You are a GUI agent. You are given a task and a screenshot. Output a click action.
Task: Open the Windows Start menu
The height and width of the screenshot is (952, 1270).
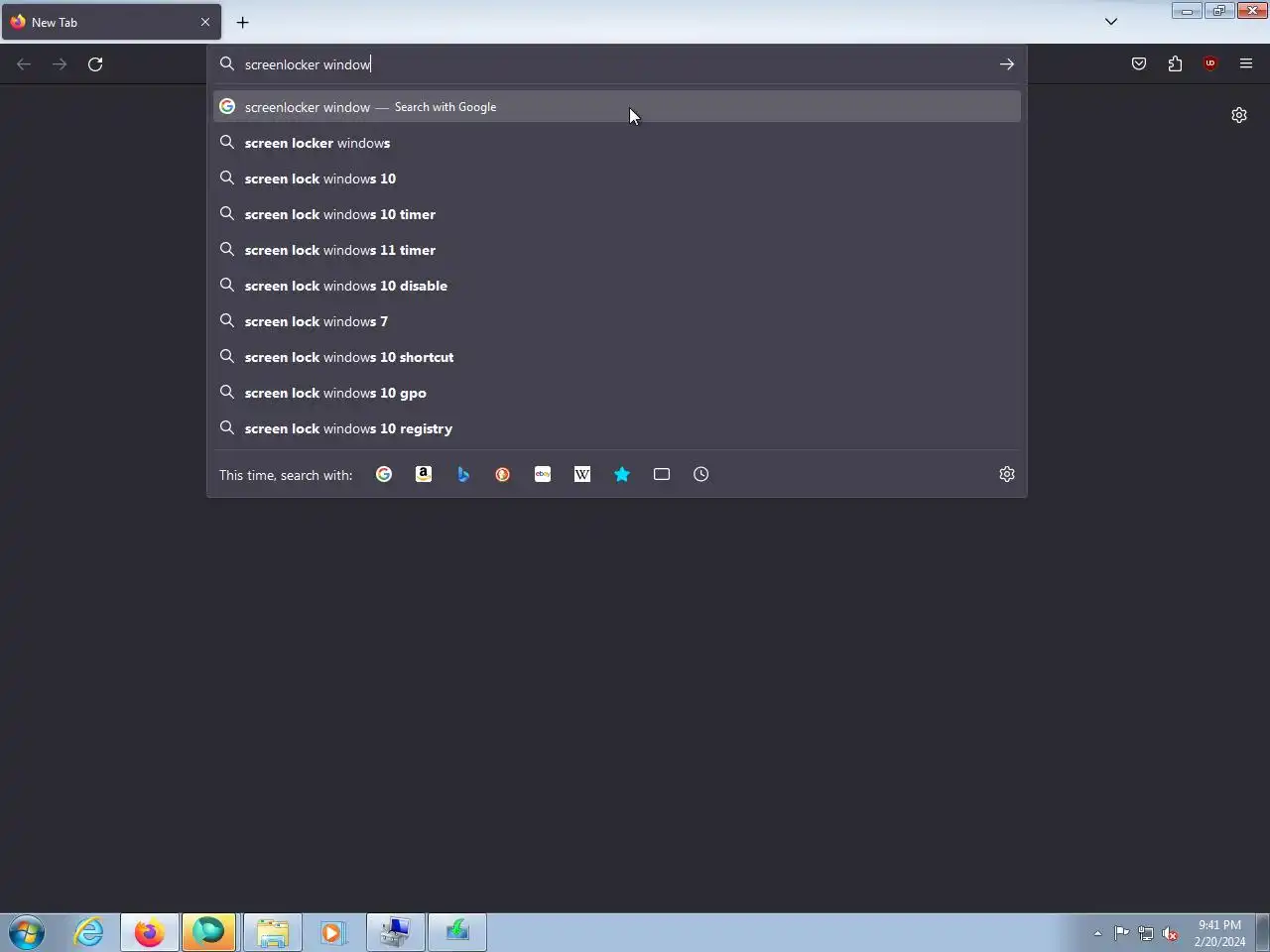(x=27, y=932)
